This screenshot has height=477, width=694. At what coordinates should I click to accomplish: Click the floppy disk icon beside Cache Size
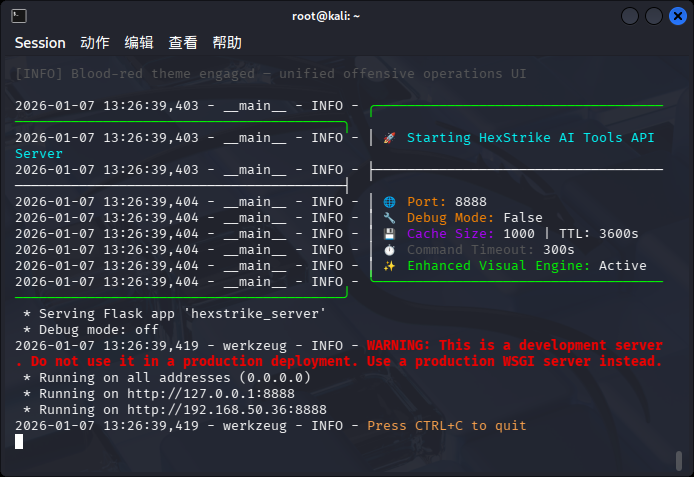click(x=389, y=234)
